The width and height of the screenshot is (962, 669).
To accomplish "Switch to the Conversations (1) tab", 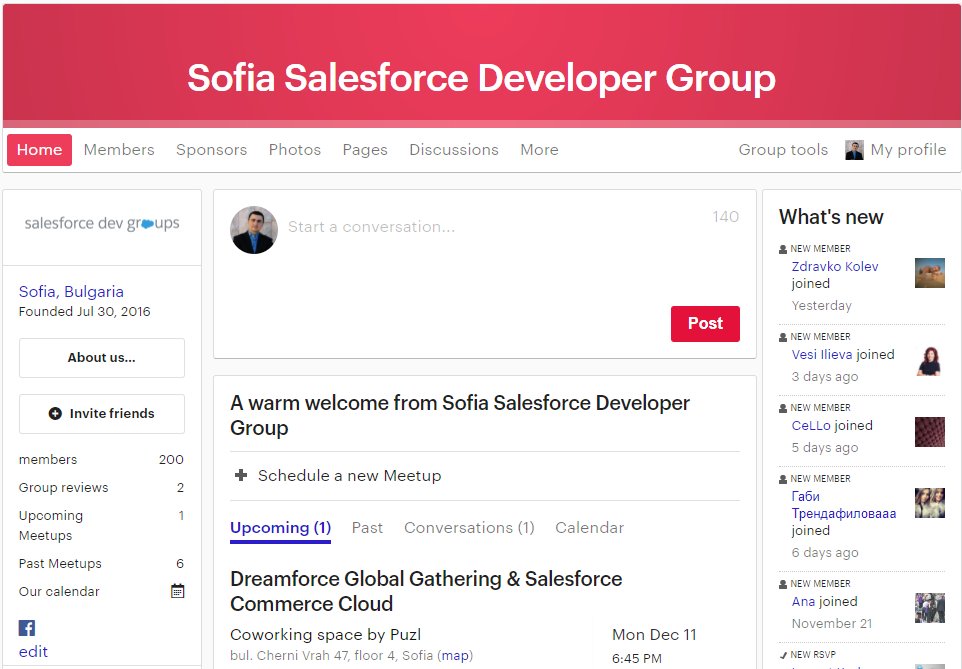I will (x=469, y=528).
